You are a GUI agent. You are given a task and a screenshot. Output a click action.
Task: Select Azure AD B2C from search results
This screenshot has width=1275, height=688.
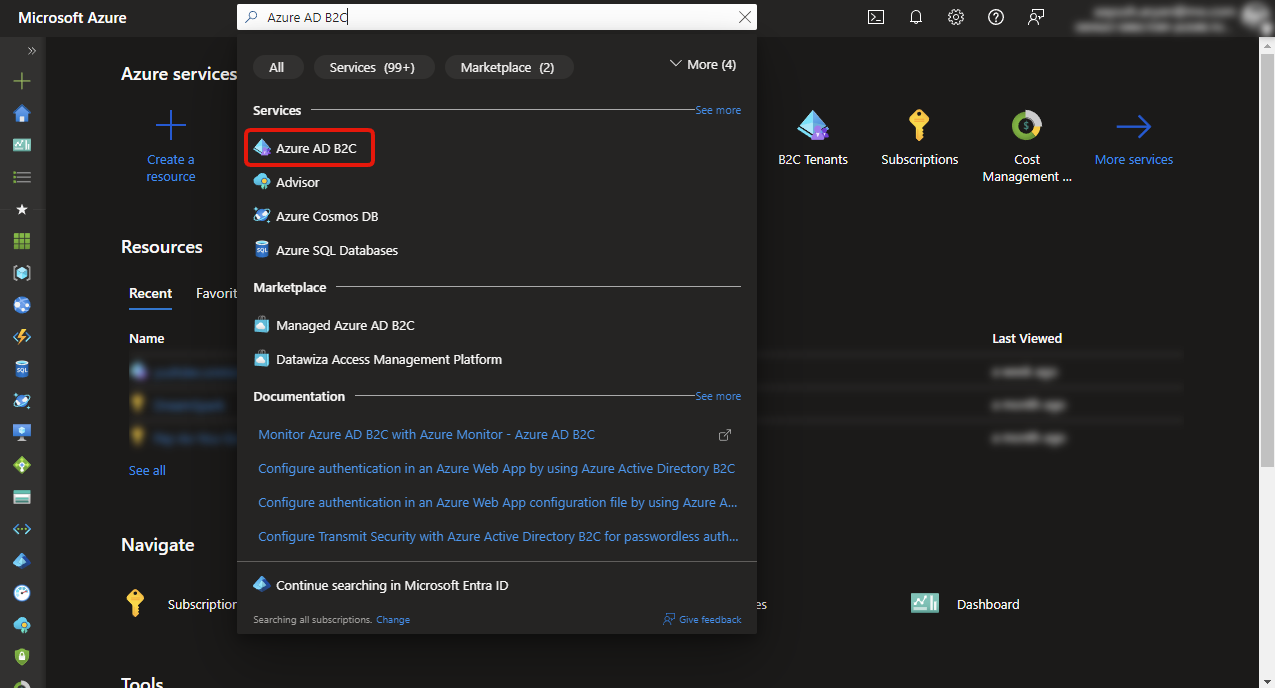click(x=309, y=147)
